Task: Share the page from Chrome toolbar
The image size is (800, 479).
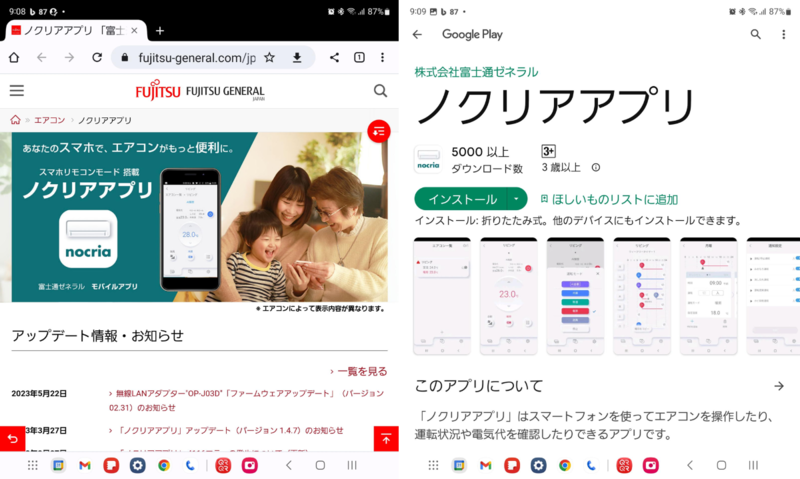Action: click(334, 58)
